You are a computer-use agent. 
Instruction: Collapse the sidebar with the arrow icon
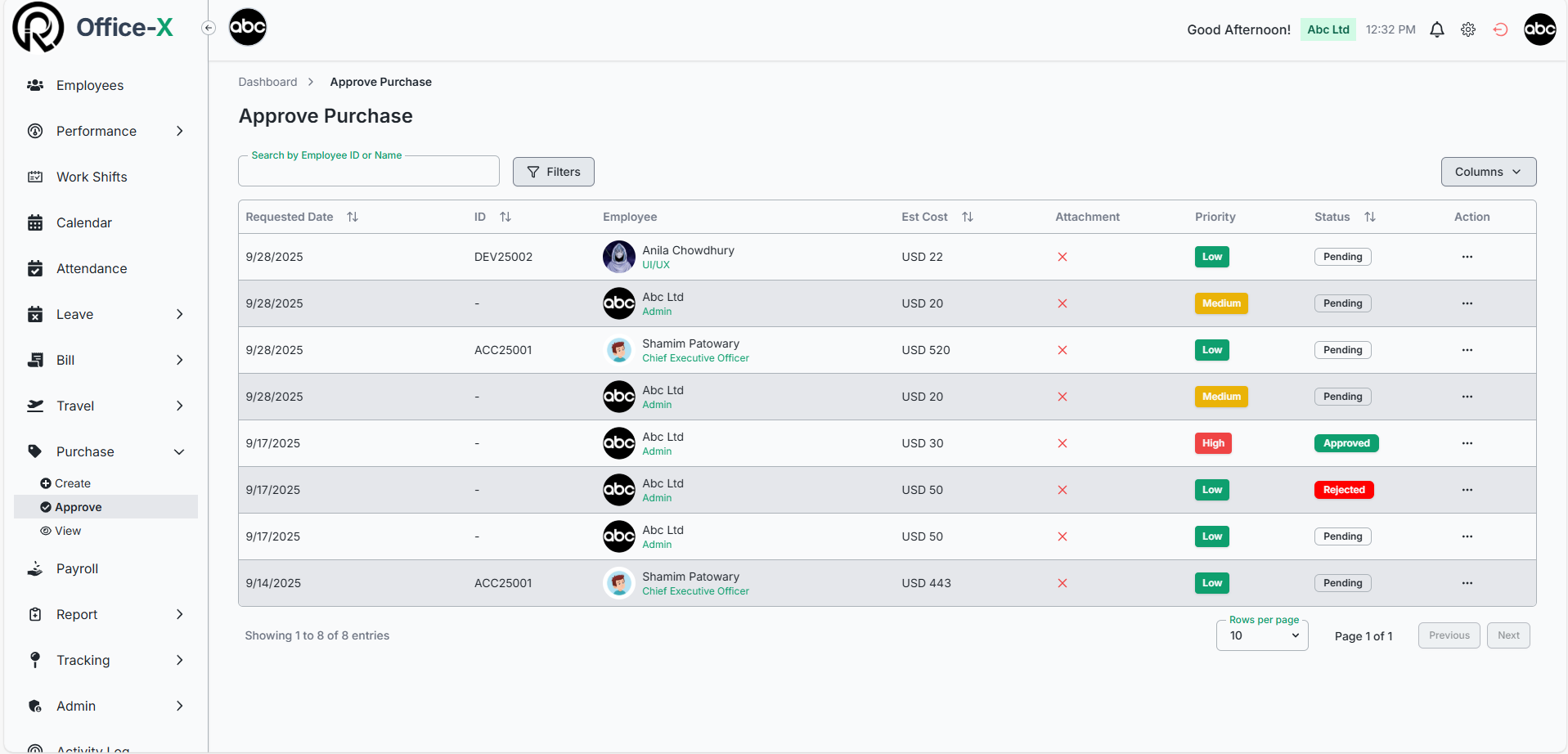(209, 28)
